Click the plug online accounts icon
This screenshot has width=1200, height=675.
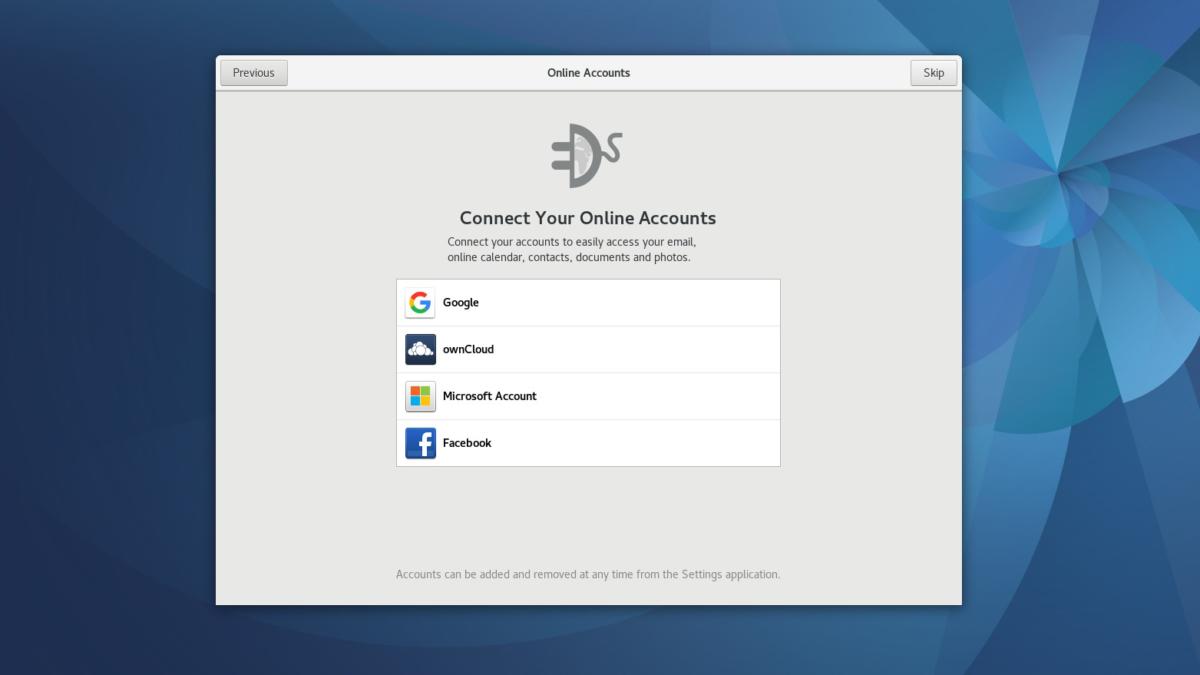[x=587, y=156]
